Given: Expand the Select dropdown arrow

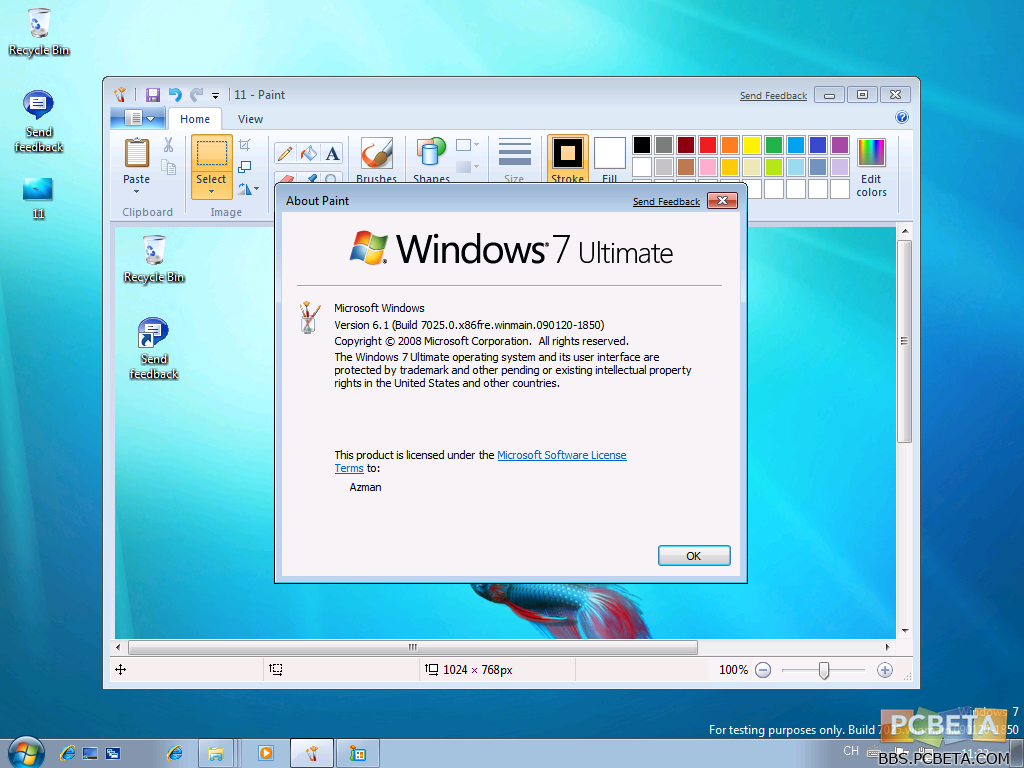Looking at the screenshot, I should click(x=211, y=190).
